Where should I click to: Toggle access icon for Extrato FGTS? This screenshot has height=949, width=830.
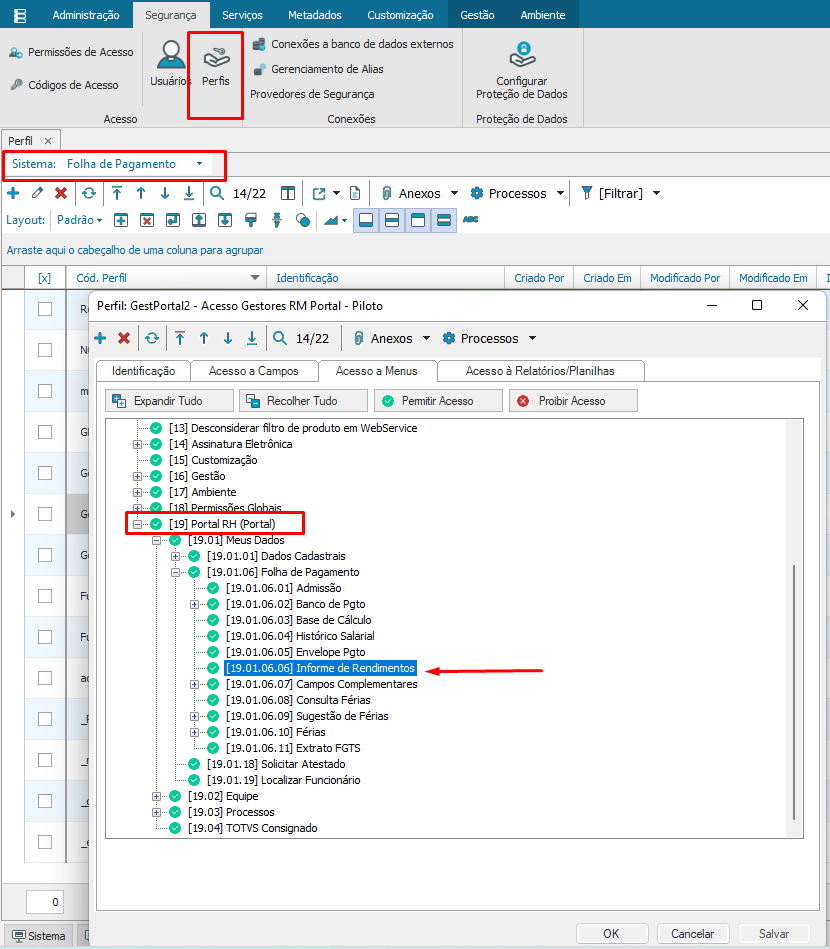click(213, 748)
